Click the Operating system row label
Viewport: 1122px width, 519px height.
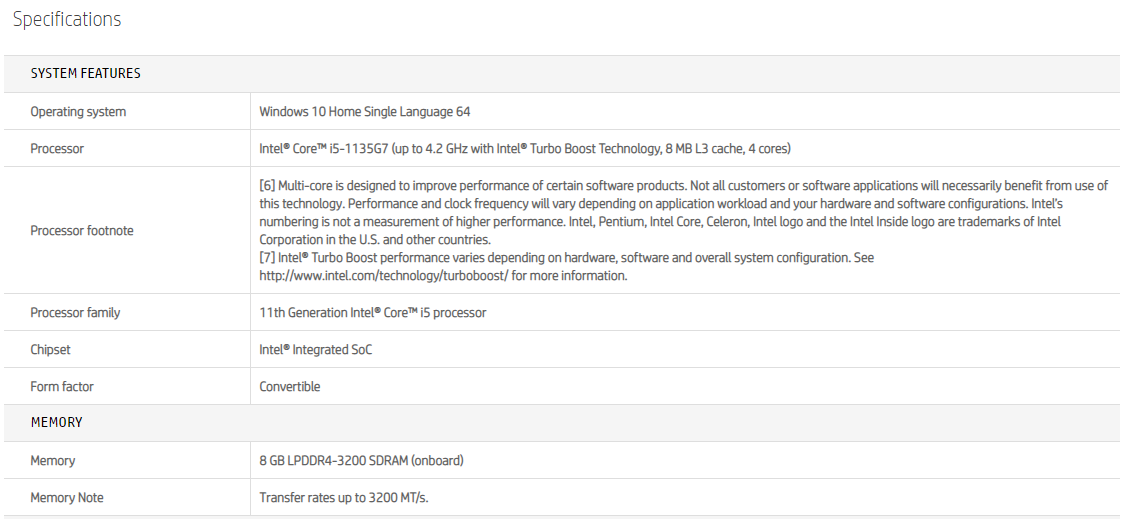point(78,112)
